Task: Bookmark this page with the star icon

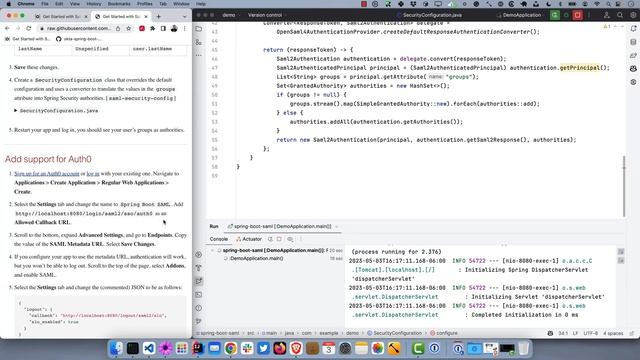Action: pos(129,29)
